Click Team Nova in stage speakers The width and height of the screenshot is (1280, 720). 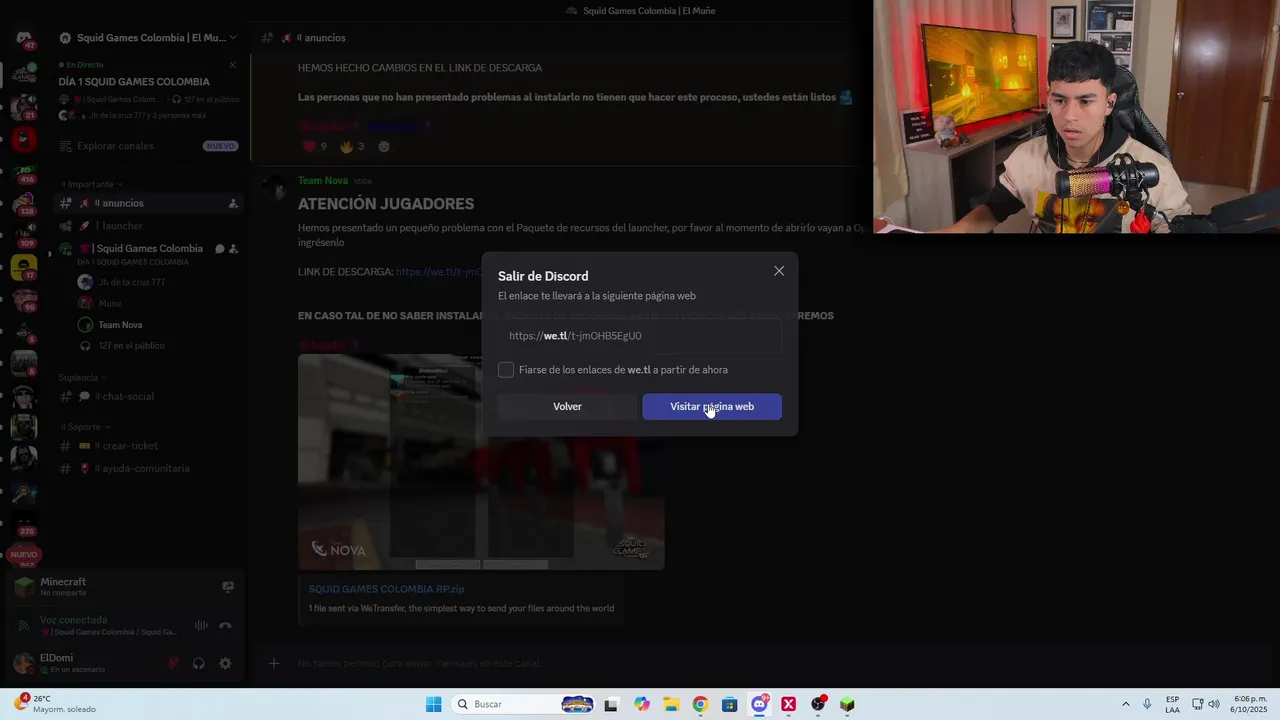(110, 324)
